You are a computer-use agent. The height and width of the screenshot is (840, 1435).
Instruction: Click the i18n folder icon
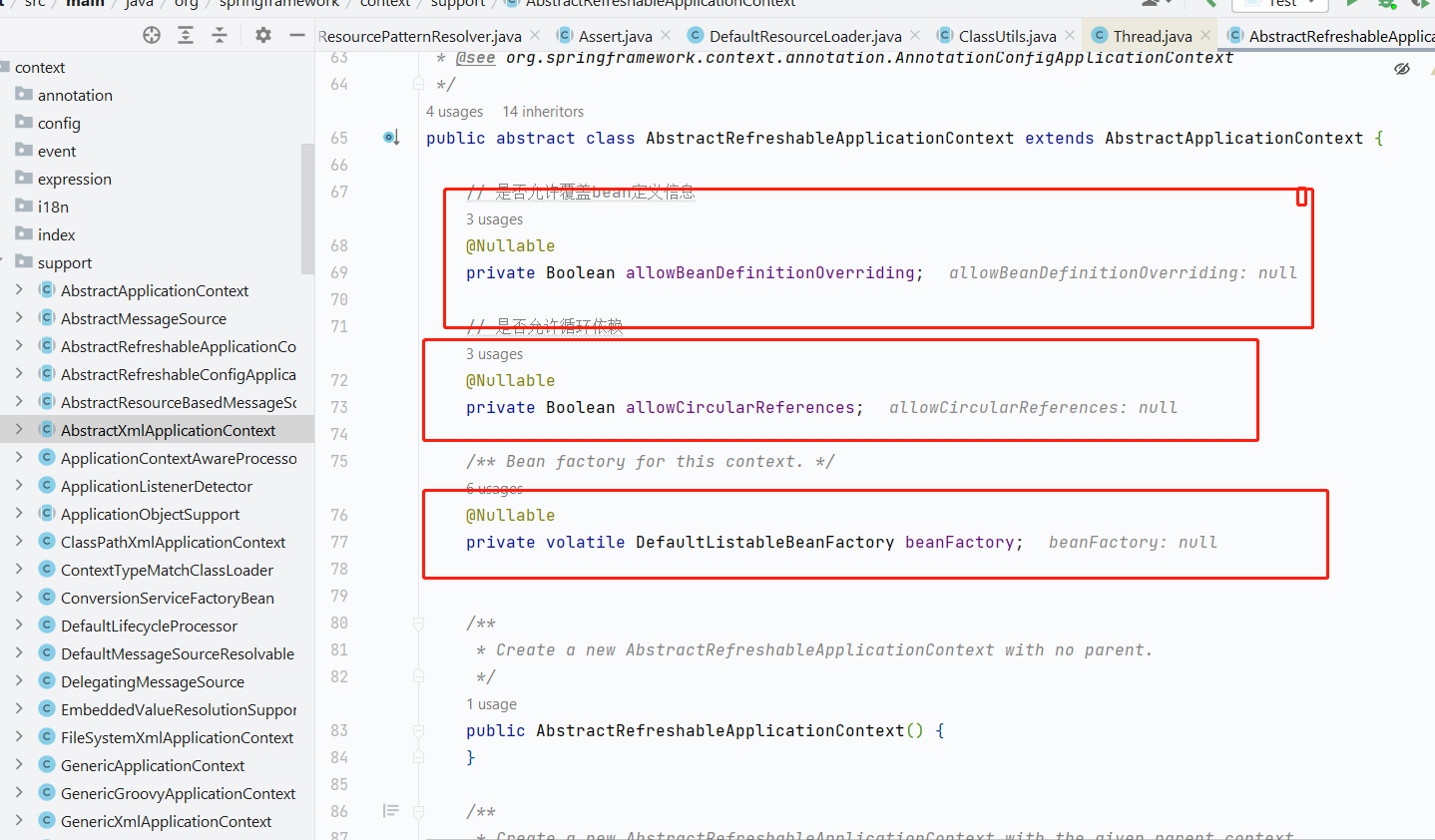[24, 206]
